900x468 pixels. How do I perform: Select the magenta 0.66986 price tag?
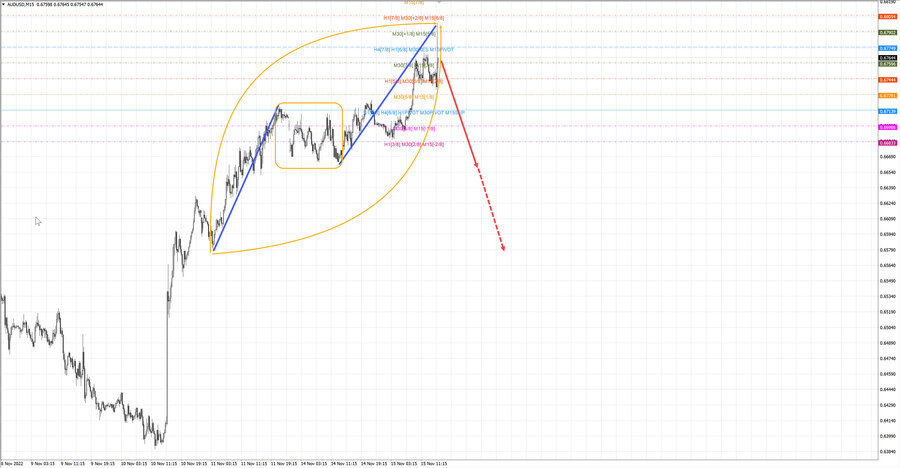pos(887,127)
